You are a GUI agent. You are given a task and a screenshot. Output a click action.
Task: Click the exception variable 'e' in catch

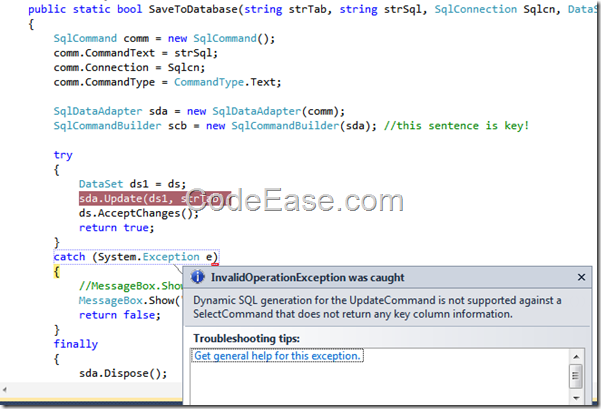(211, 257)
